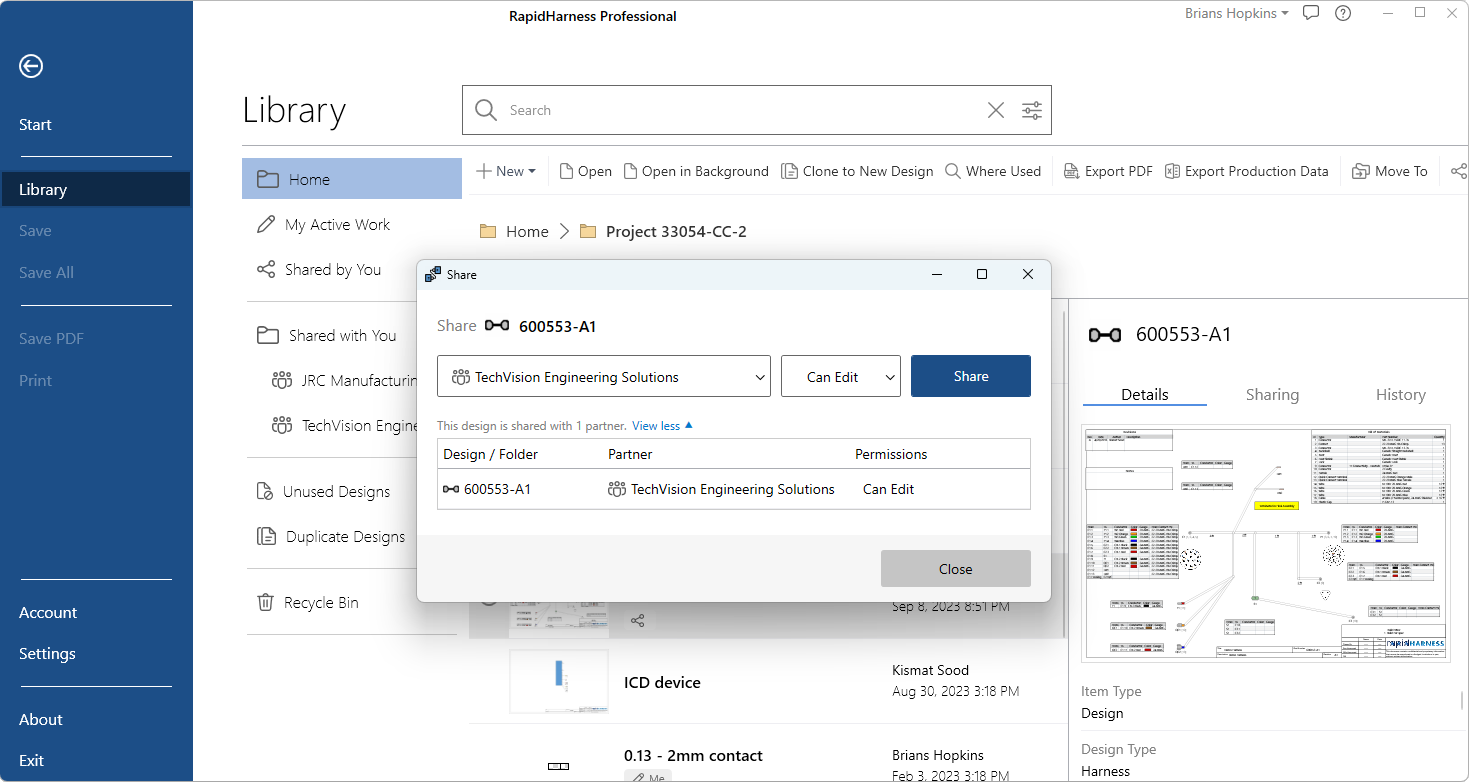
Task: Switch to the History tab
Action: (1400, 395)
